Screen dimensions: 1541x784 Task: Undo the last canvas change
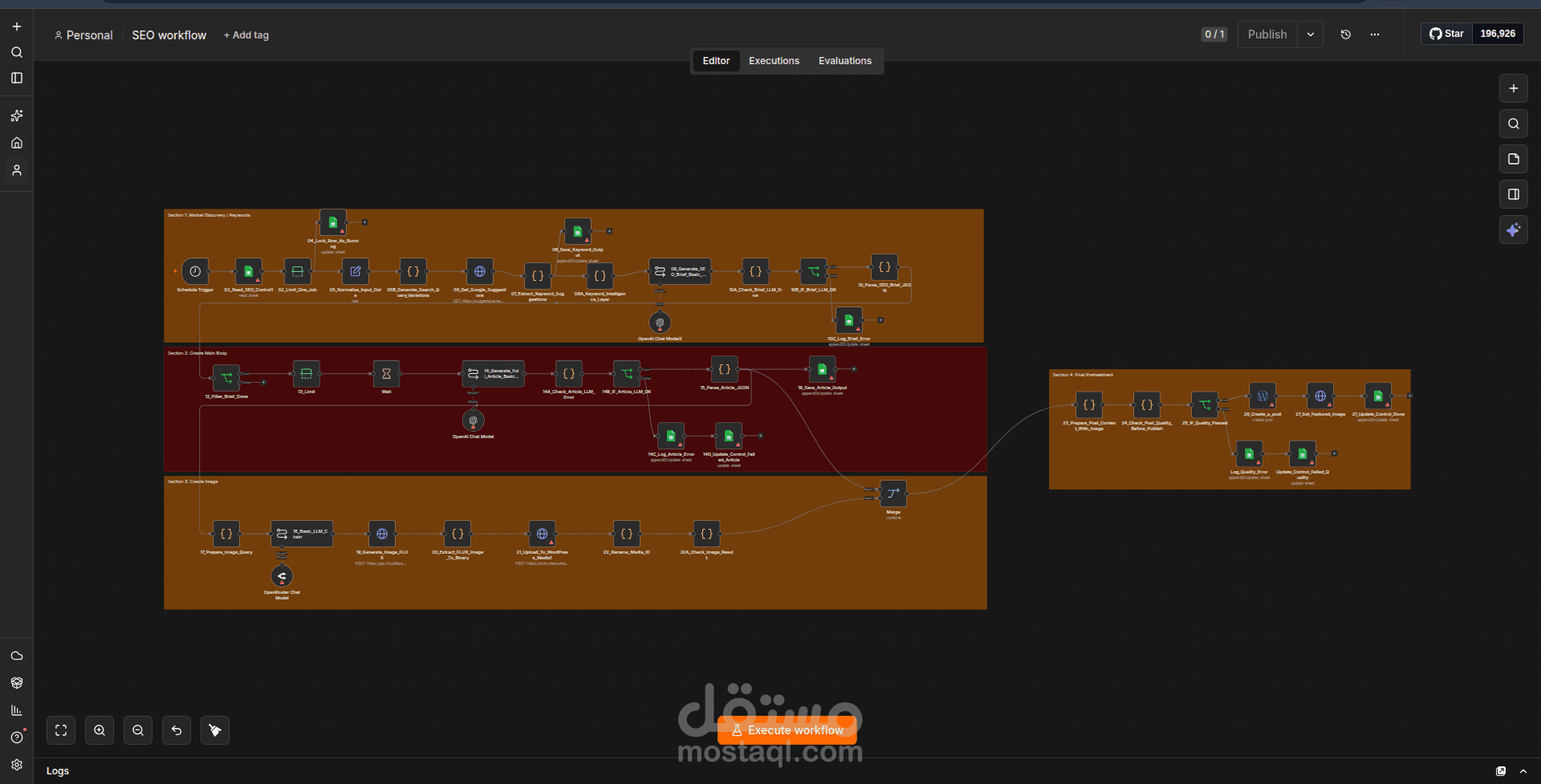click(x=177, y=730)
